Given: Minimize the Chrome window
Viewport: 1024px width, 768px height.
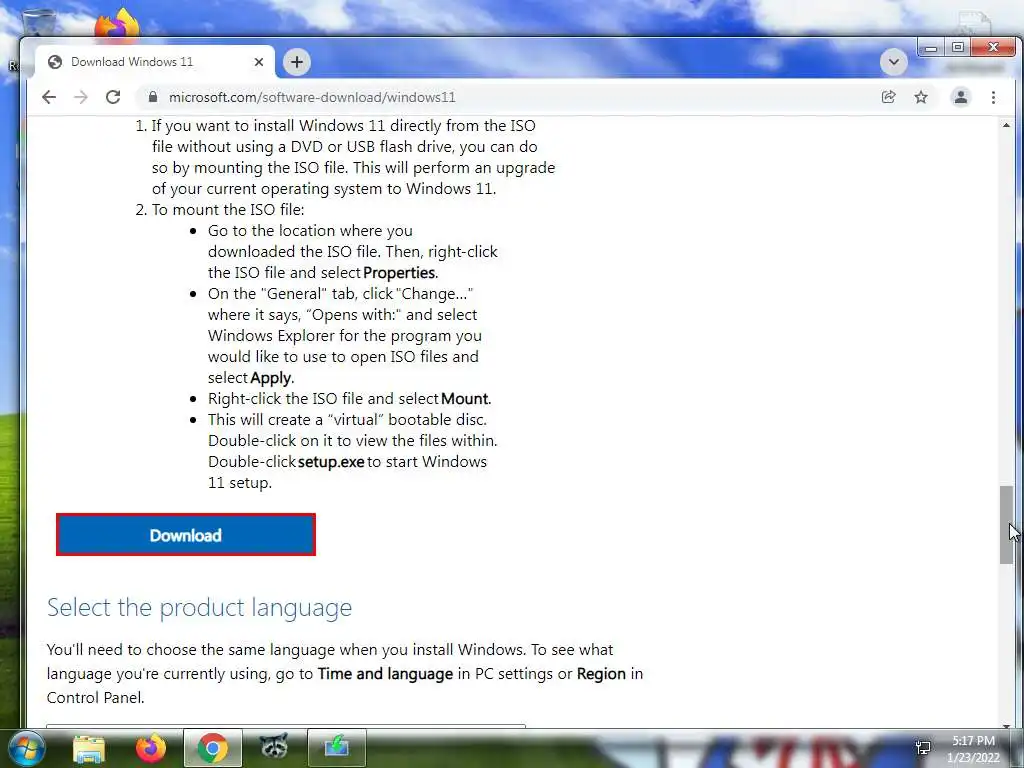Looking at the screenshot, I should [931, 48].
